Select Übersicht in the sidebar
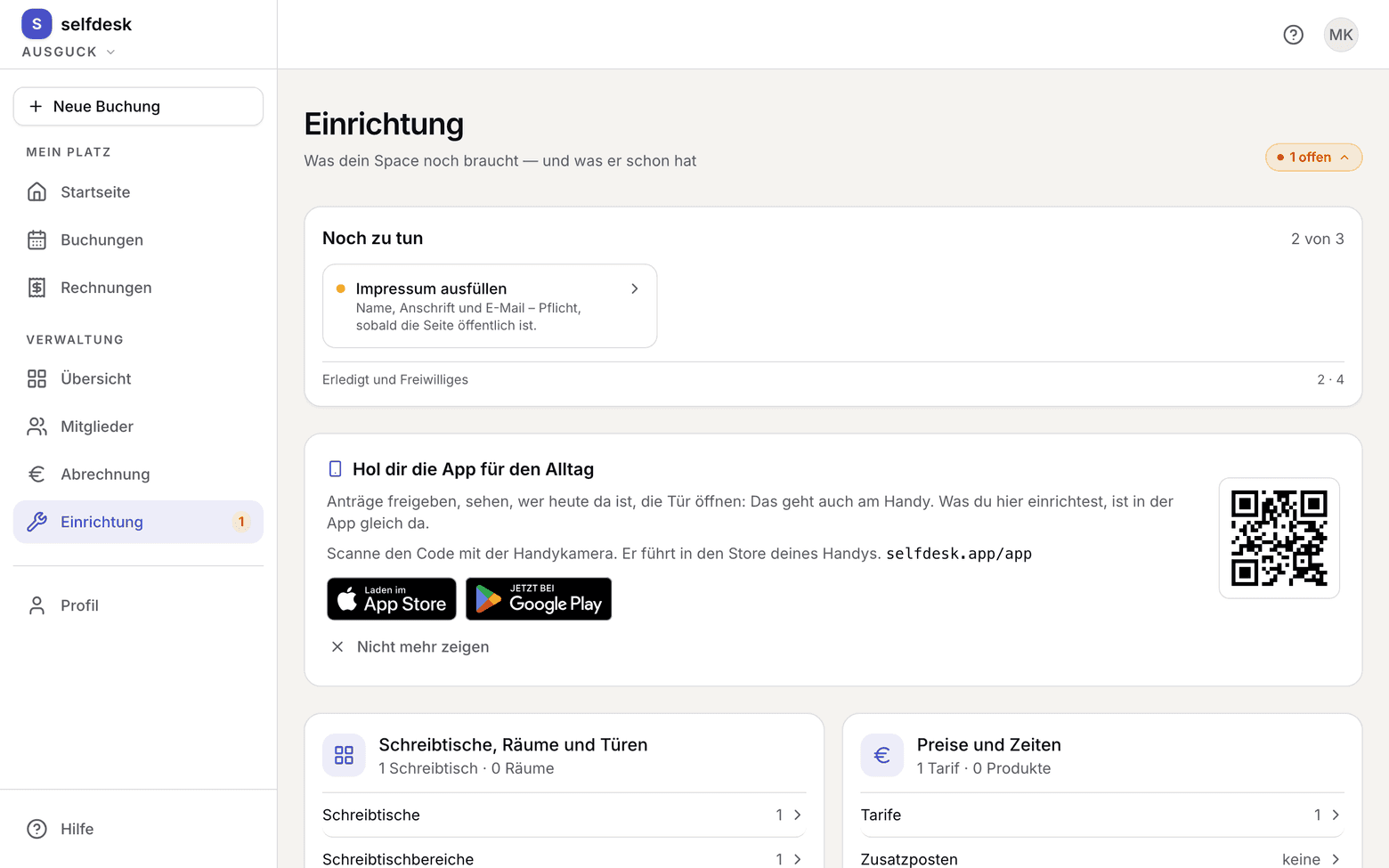This screenshot has height=868, width=1389. (x=138, y=379)
